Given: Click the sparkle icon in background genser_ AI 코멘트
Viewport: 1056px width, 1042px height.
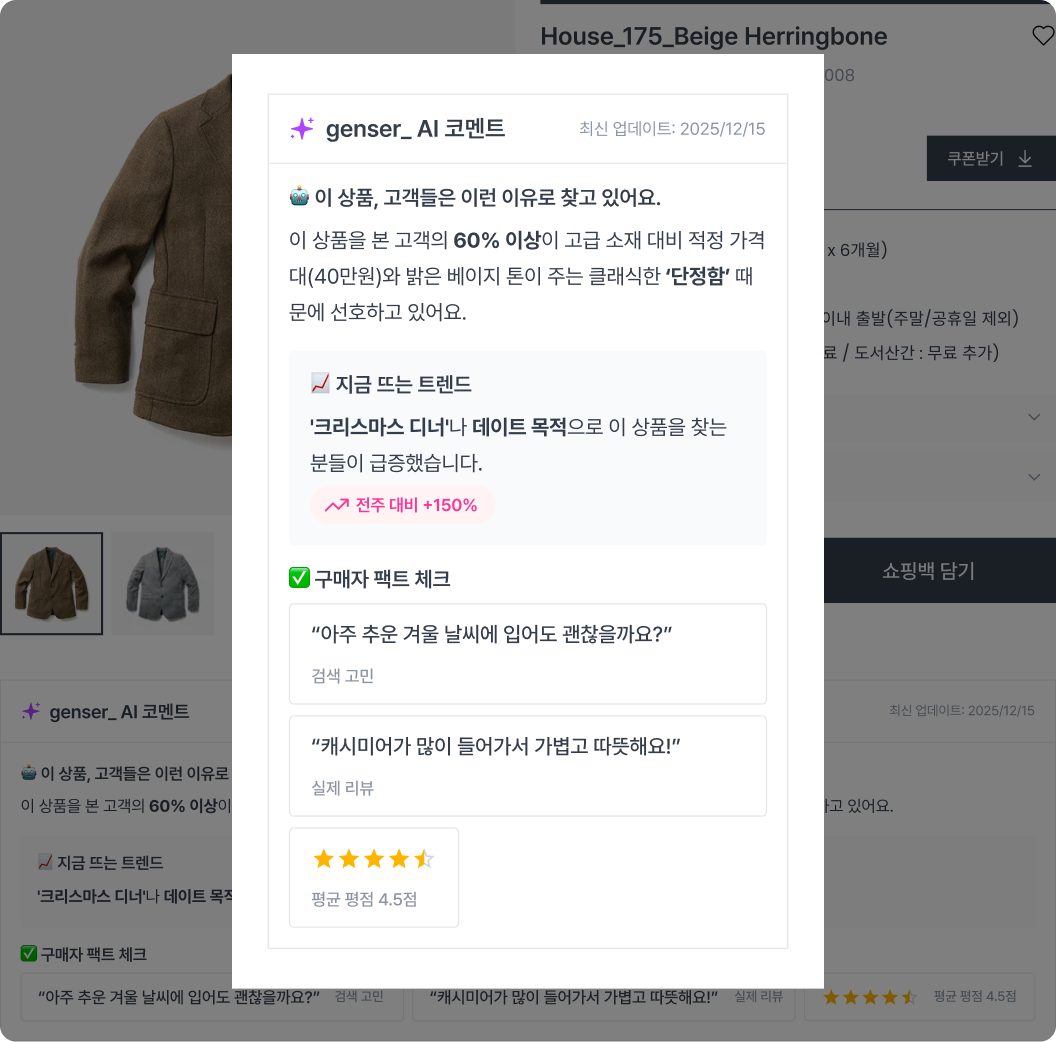Looking at the screenshot, I should 31,711.
